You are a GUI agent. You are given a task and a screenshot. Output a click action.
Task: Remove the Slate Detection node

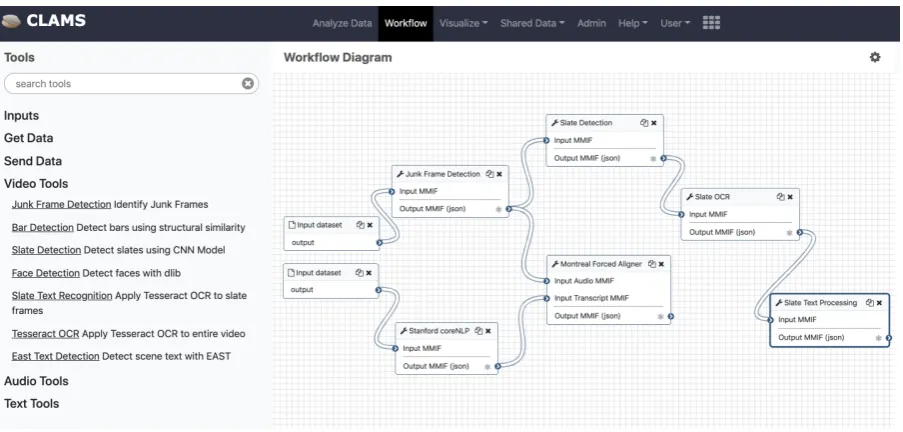tap(654, 123)
